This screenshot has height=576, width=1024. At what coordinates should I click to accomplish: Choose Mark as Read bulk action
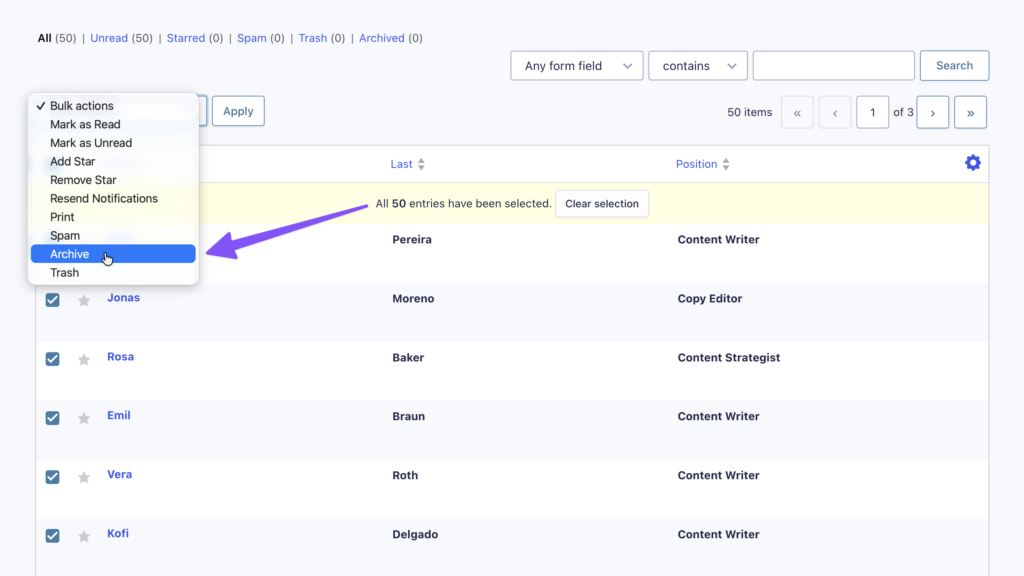coord(113,124)
